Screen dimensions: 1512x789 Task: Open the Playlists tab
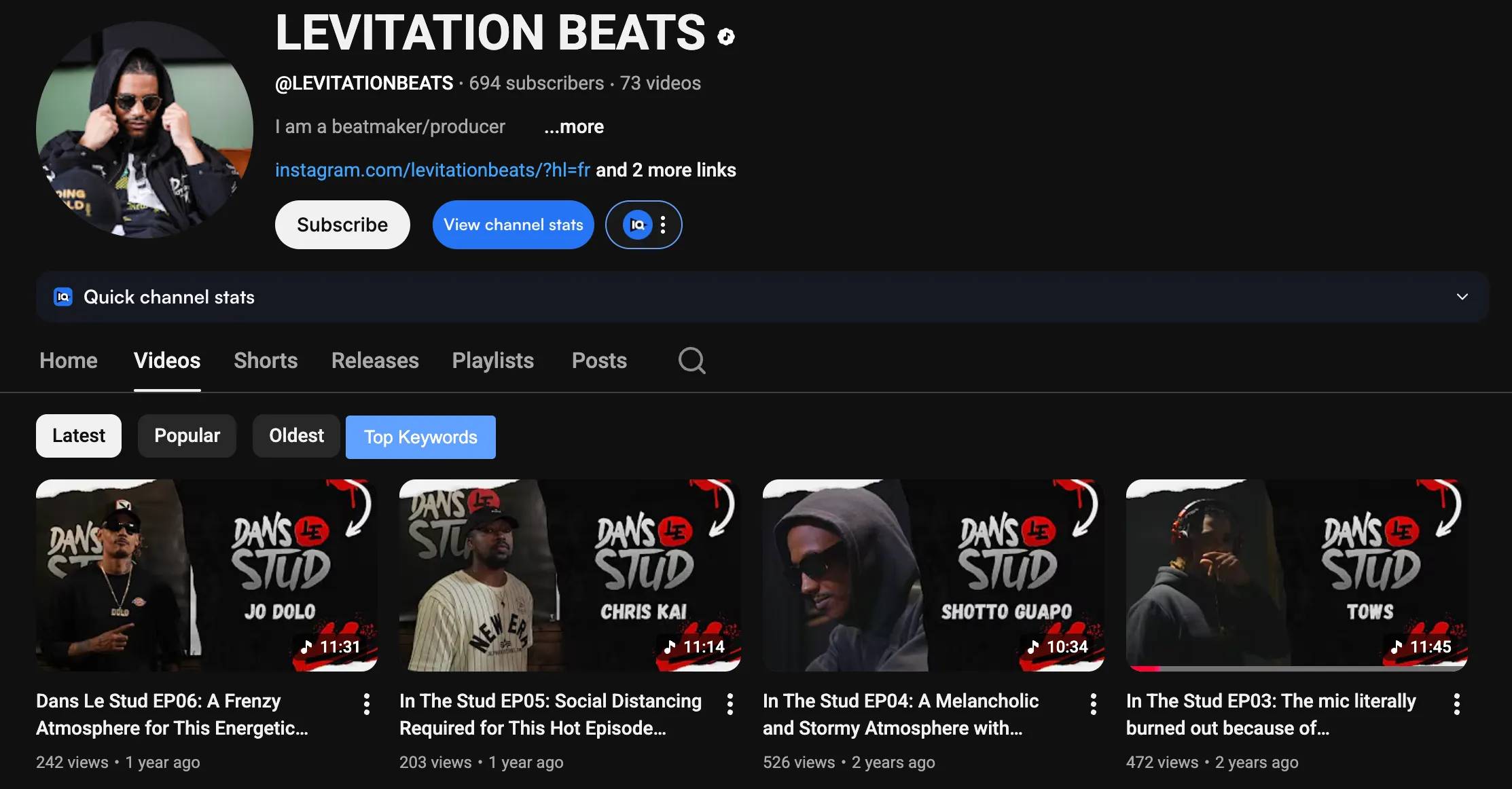[x=492, y=361]
